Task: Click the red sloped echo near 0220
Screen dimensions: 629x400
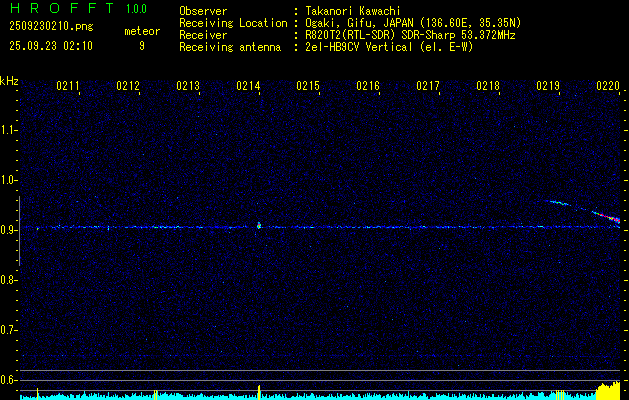Action: click(x=607, y=217)
